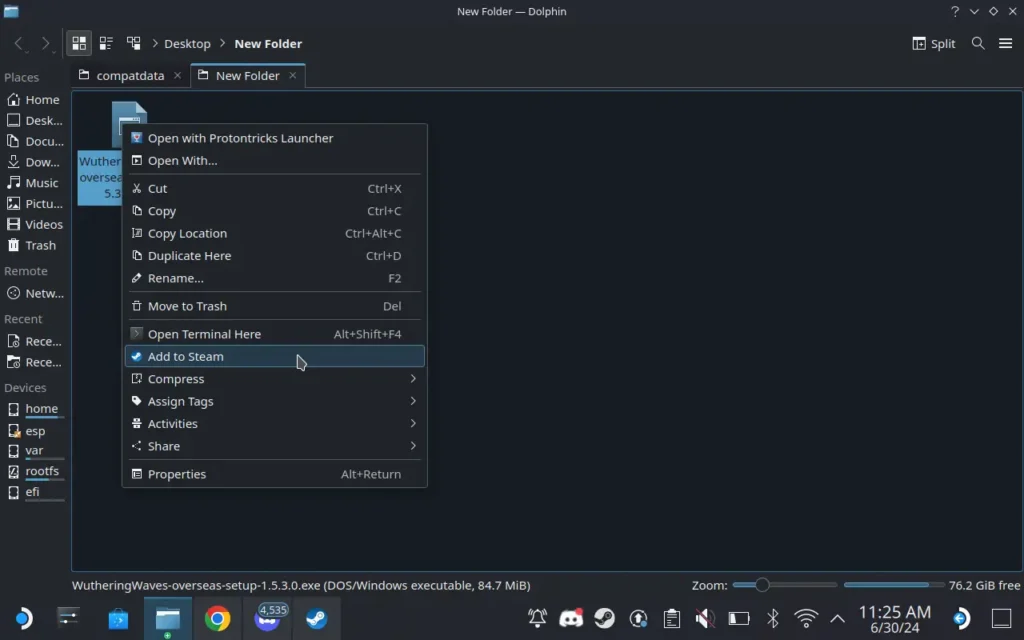
Task: Open the Dolphin hamburger menu
Action: tap(1005, 44)
